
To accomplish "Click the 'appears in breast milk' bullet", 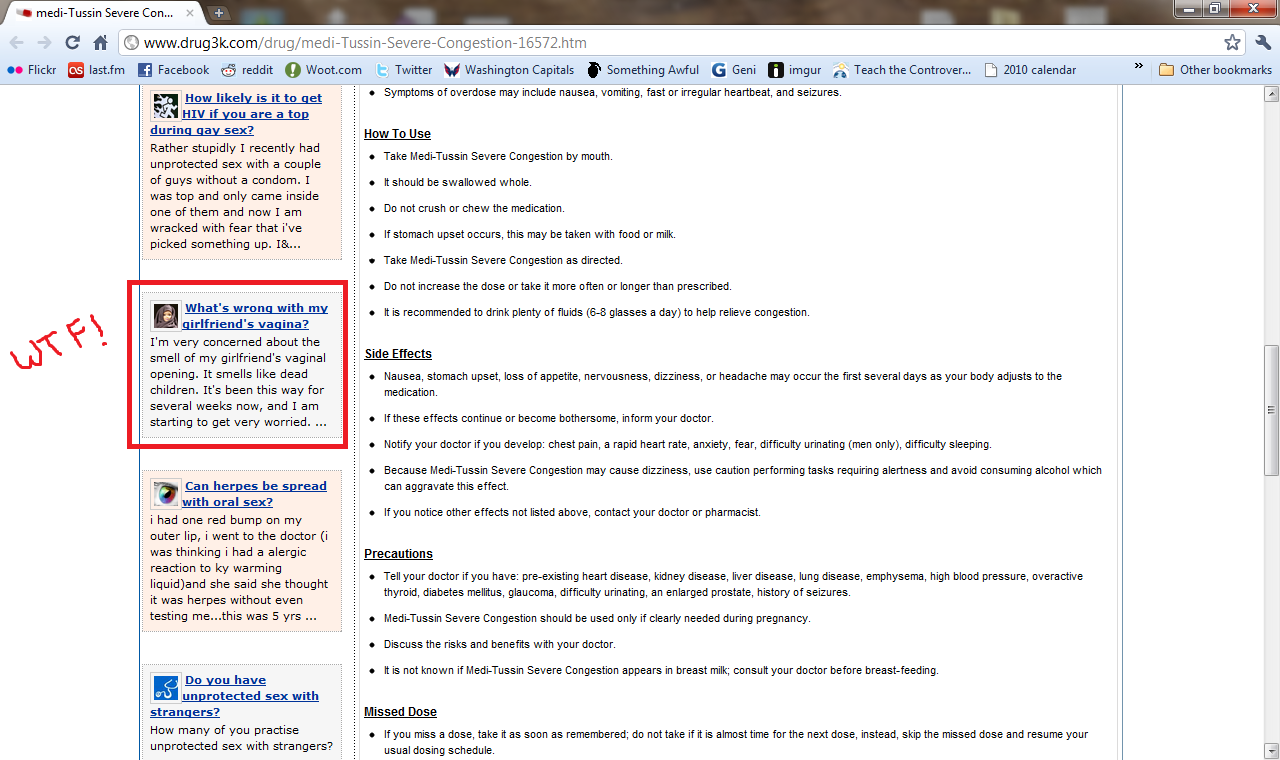I will (661, 670).
